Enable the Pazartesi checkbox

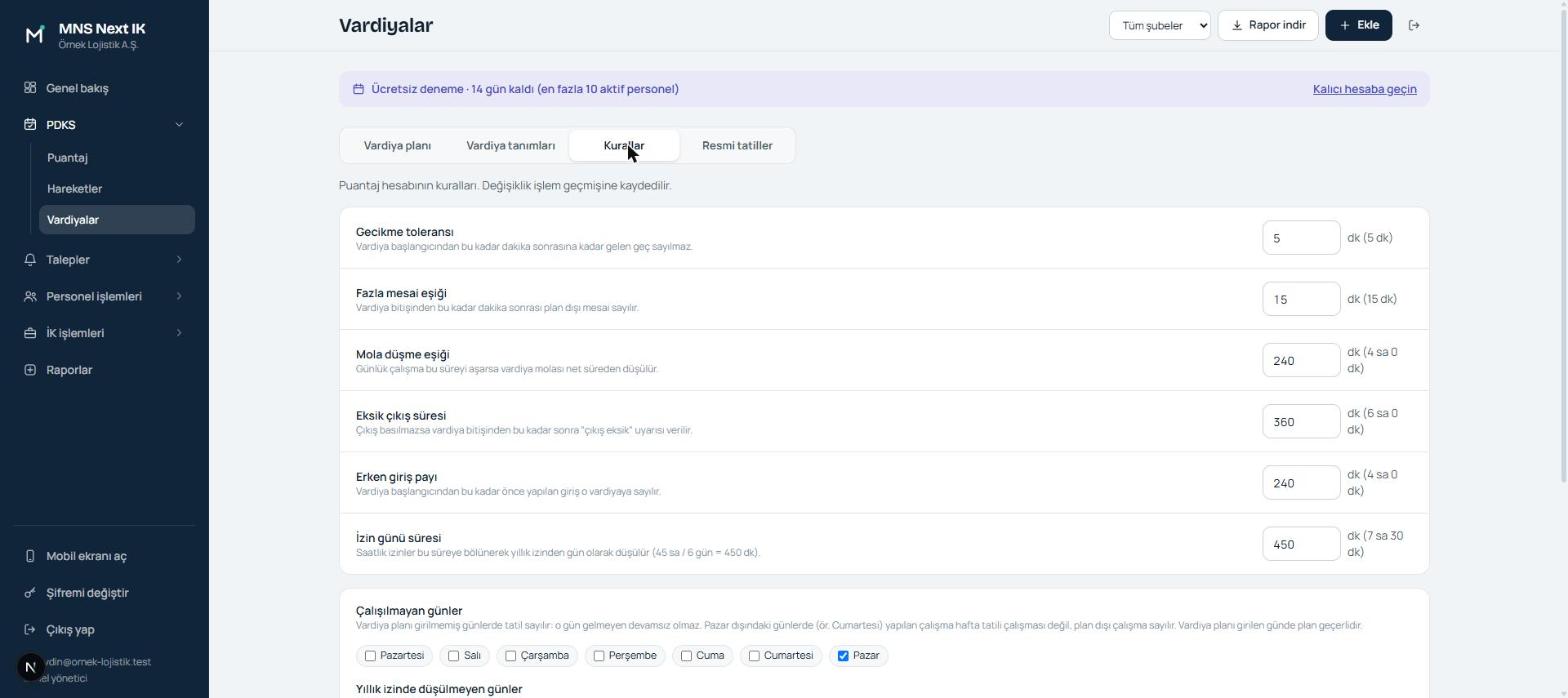point(370,656)
